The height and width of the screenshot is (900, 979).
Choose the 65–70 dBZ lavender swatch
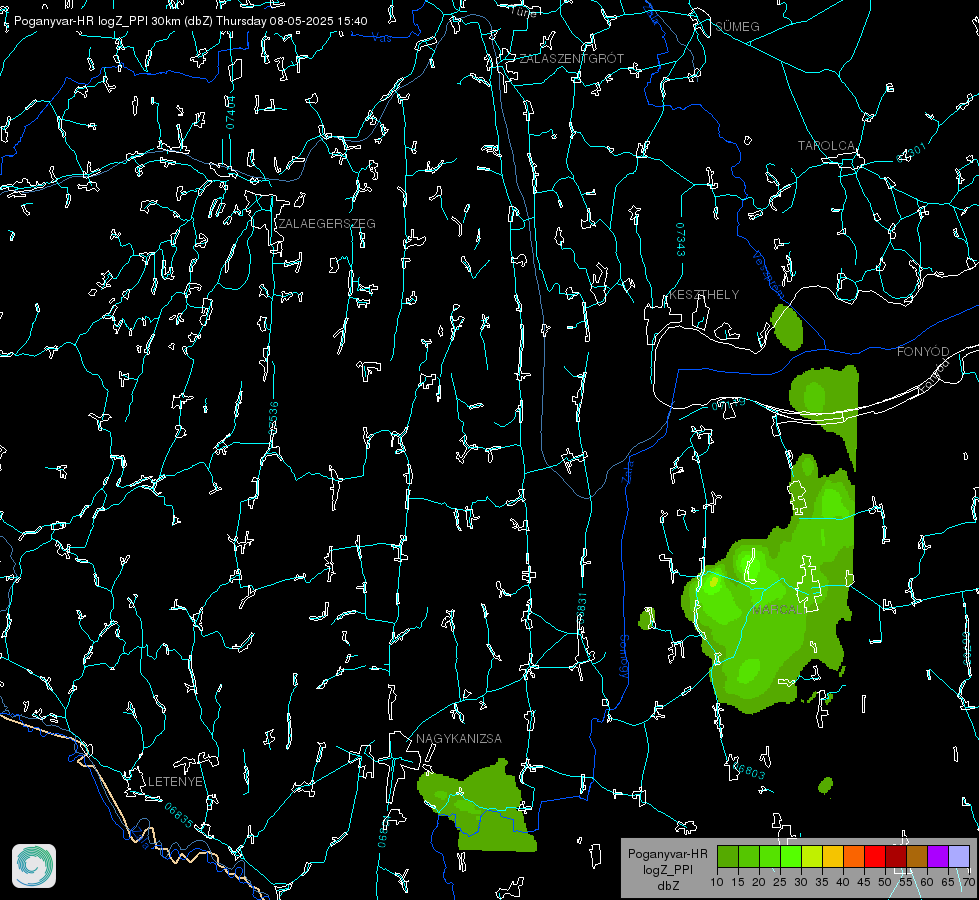(x=959, y=857)
